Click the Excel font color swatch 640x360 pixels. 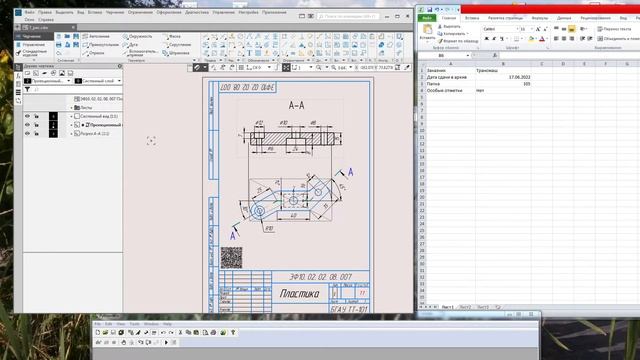click(542, 39)
